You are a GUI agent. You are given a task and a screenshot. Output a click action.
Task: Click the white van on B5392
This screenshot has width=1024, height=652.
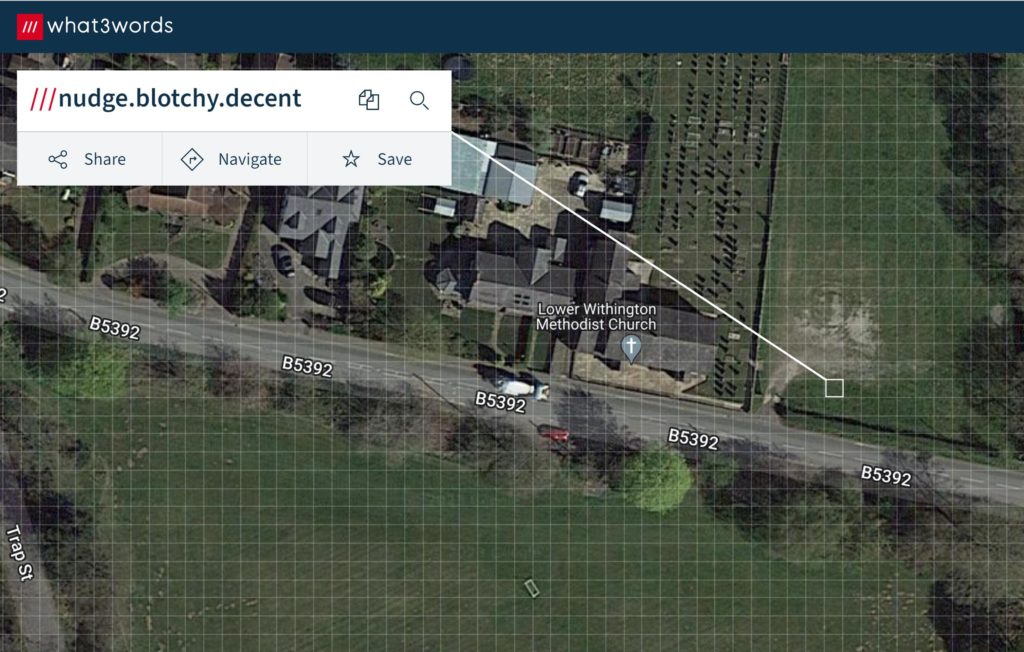click(x=520, y=387)
